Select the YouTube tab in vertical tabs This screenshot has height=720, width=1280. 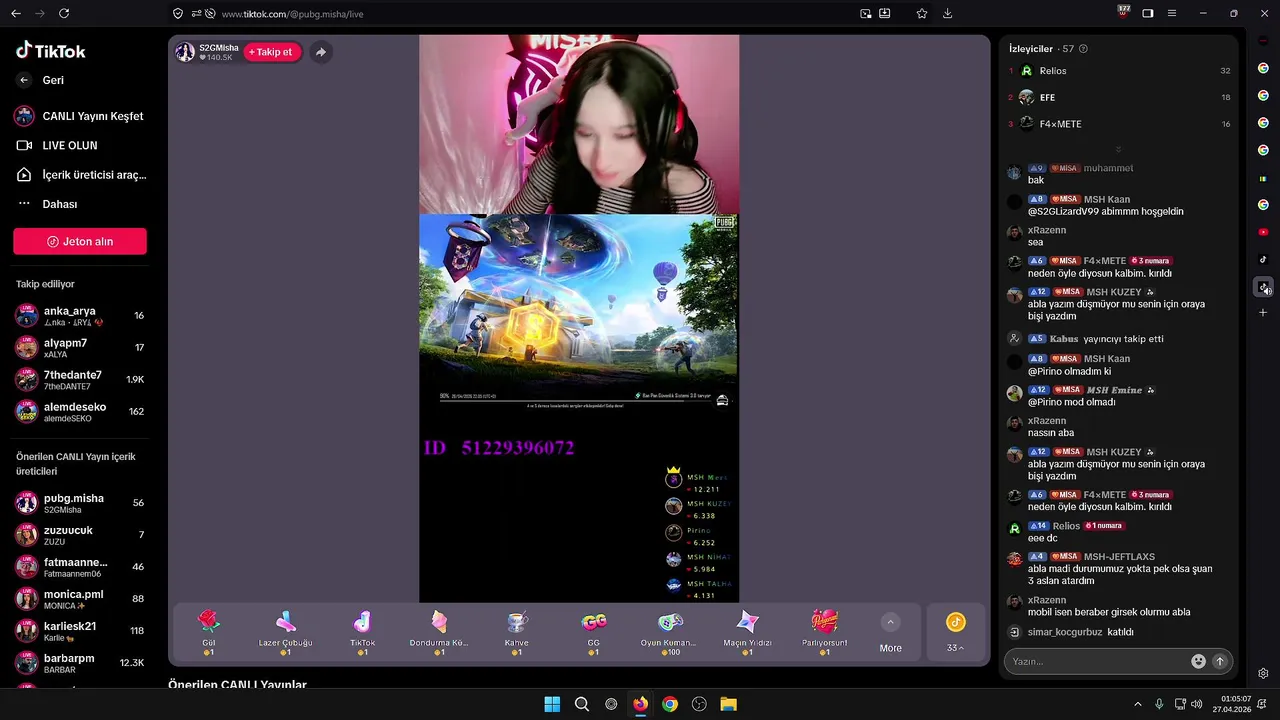pyautogui.click(x=1263, y=231)
